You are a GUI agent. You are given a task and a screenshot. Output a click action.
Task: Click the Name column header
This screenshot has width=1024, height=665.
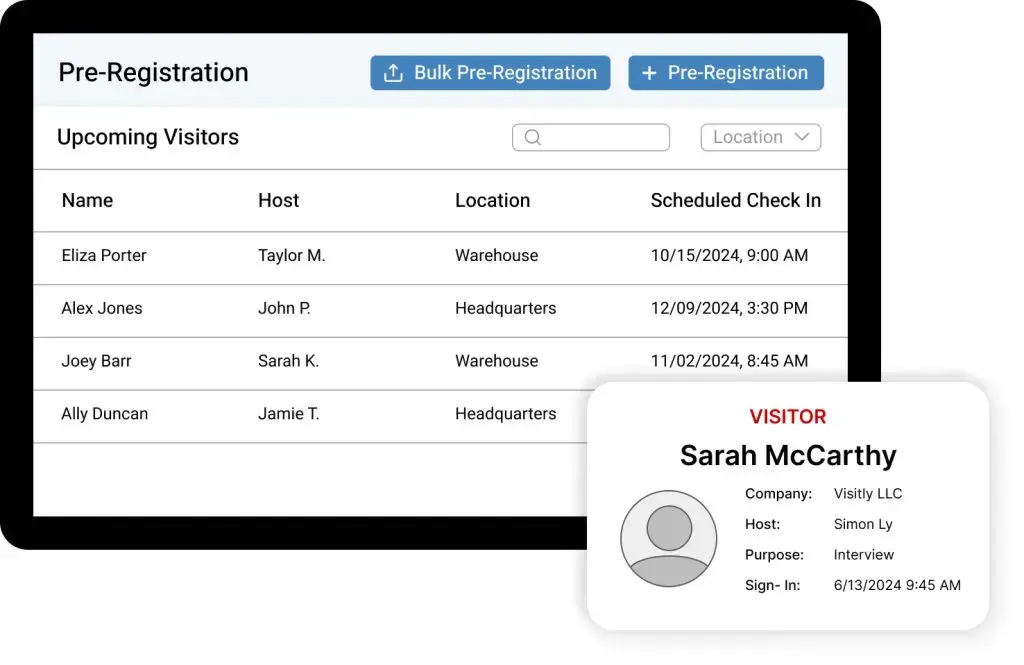tap(88, 201)
